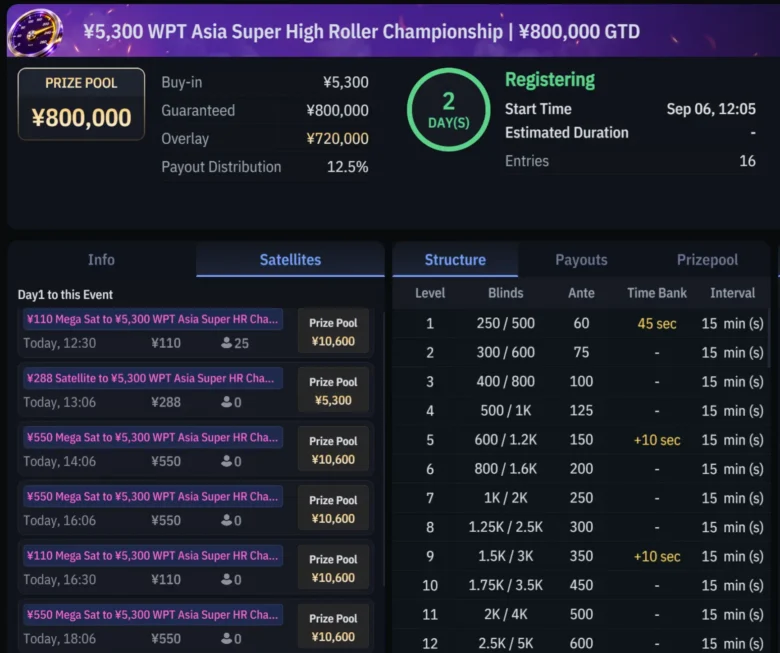Image resolution: width=780 pixels, height=653 pixels.
Task: Click Prize Pool ¥10,600 for the 12:30 satellite
Action: (x=333, y=332)
